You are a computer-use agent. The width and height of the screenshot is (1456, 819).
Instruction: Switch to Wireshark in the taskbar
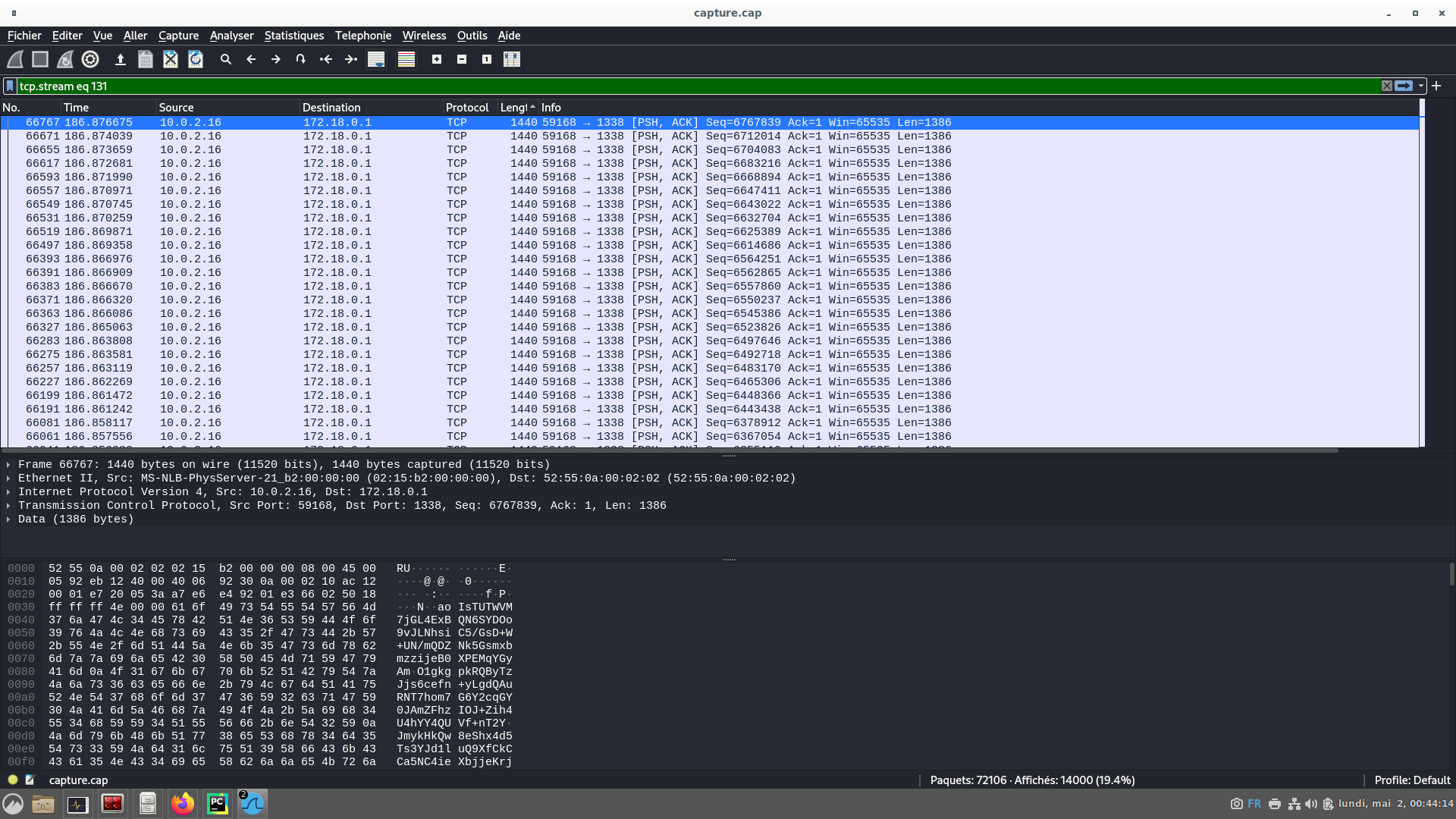(x=253, y=804)
